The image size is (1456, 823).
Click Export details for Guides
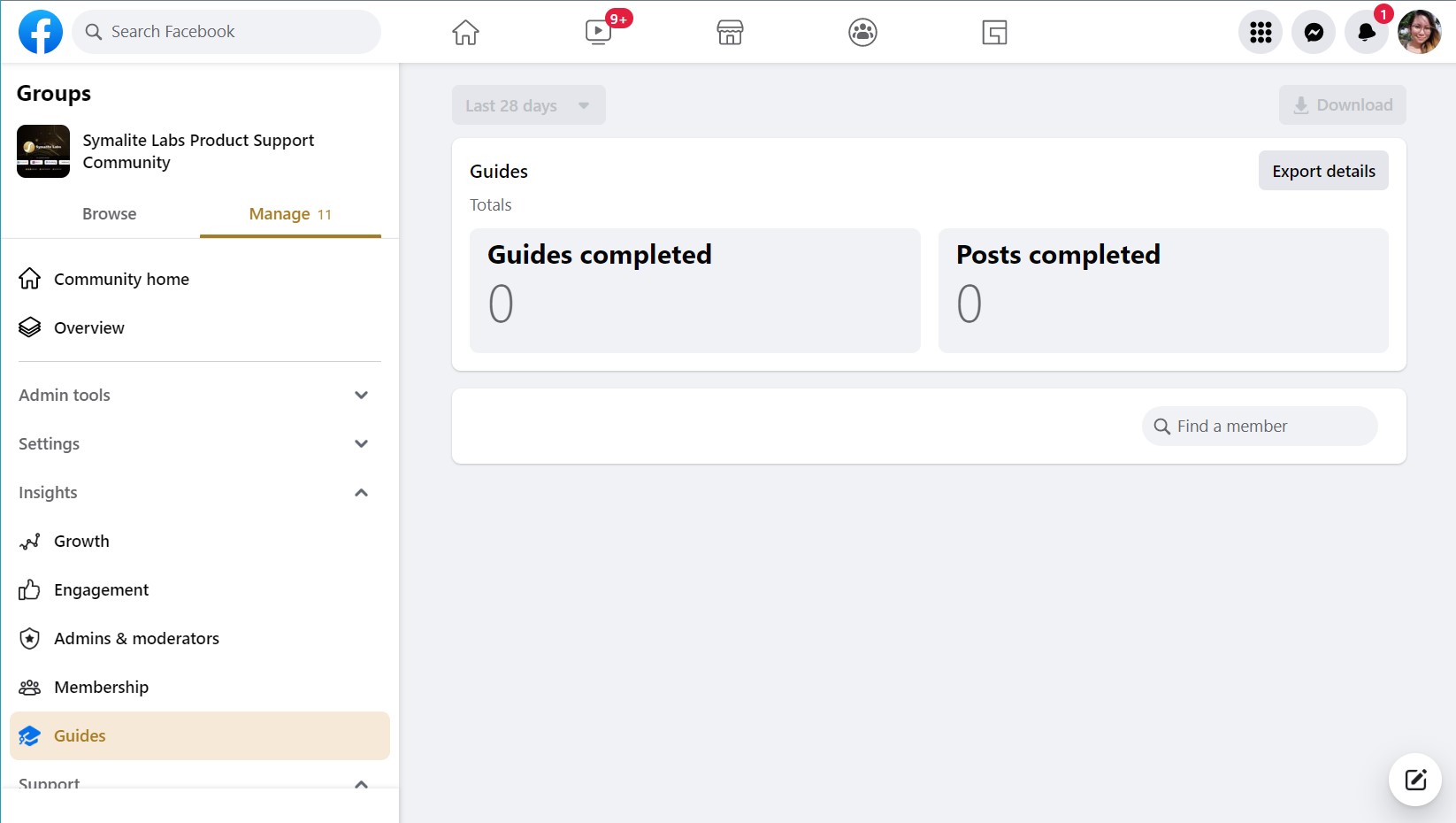pos(1322,170)
